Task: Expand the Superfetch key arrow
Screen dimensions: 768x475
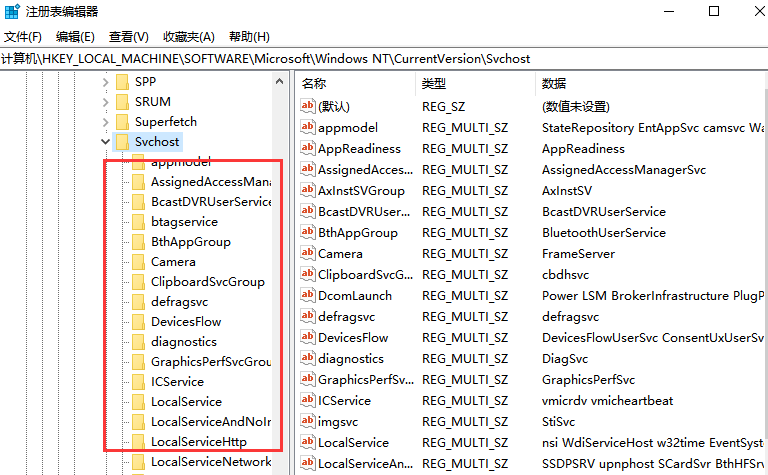Action: [x=105, y=122]
